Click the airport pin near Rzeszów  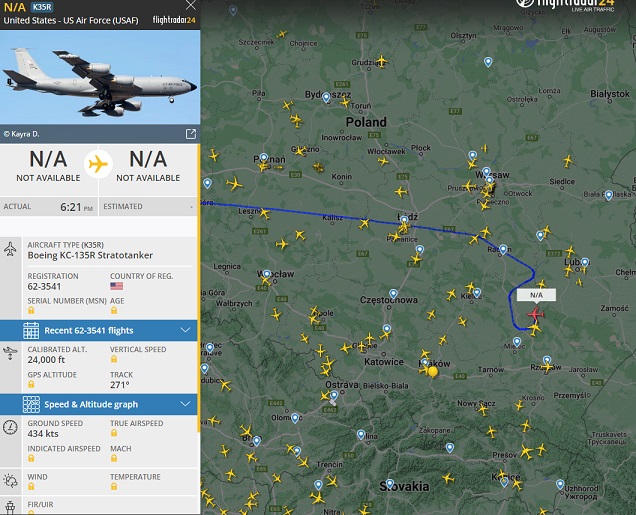[547, 360]
